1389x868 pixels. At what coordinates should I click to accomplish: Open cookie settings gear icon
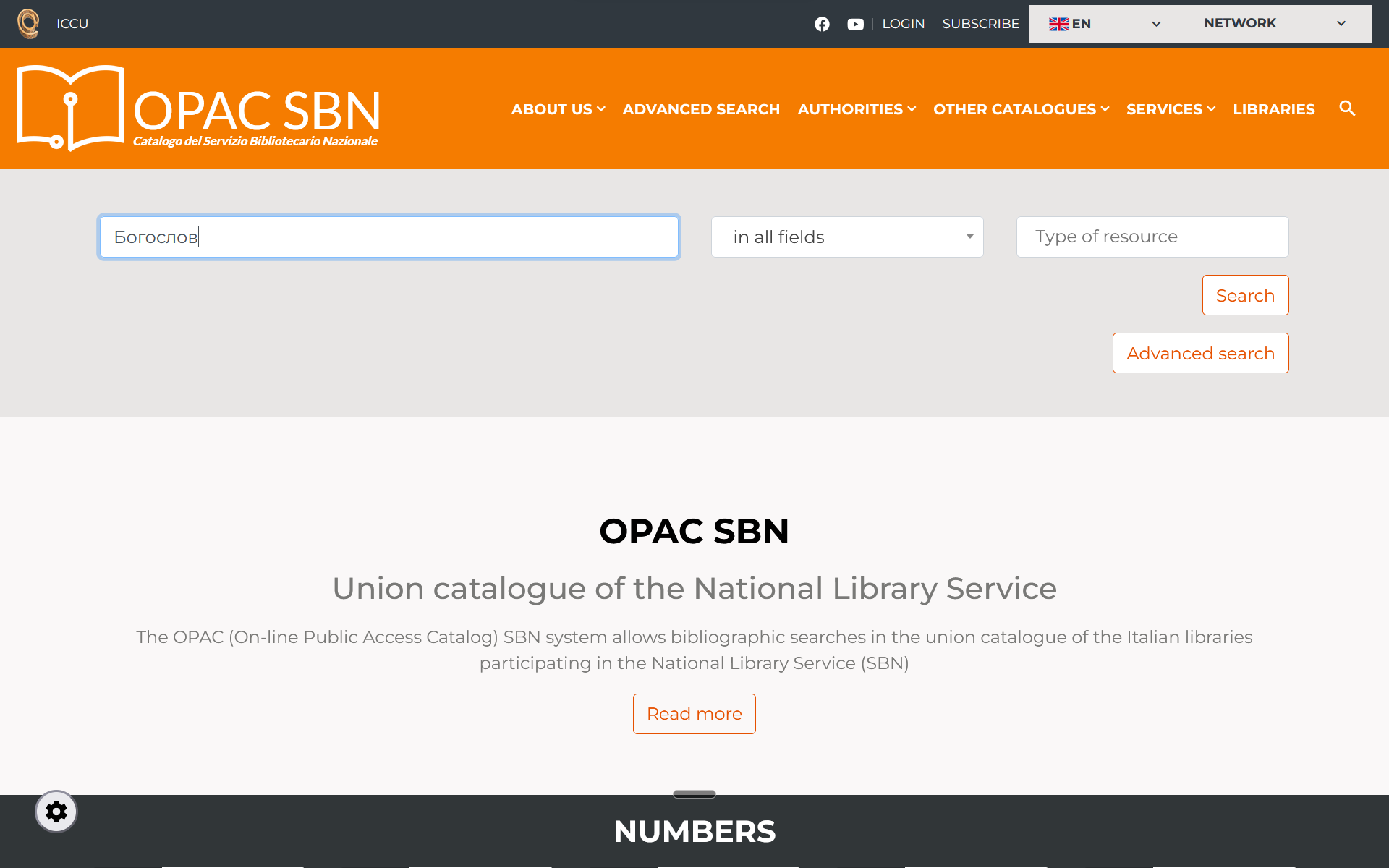tap(56, 812)
